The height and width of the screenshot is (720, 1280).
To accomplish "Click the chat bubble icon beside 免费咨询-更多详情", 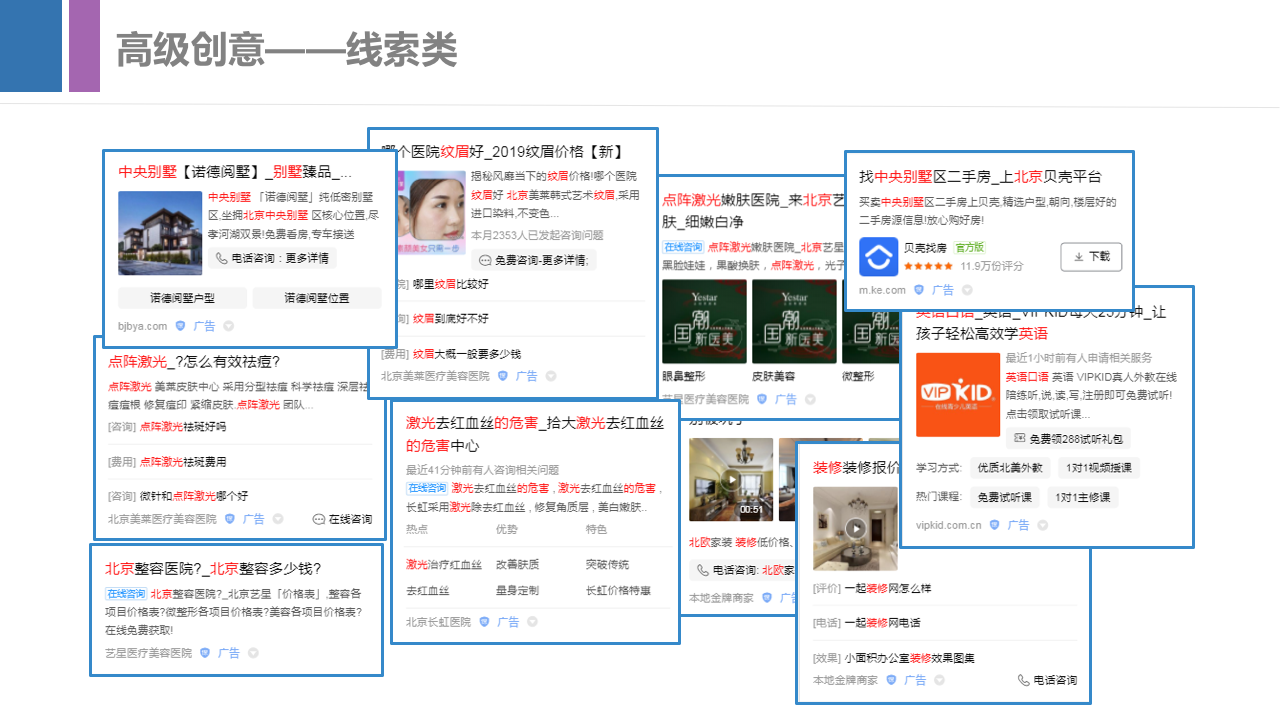I will (485, 260).
